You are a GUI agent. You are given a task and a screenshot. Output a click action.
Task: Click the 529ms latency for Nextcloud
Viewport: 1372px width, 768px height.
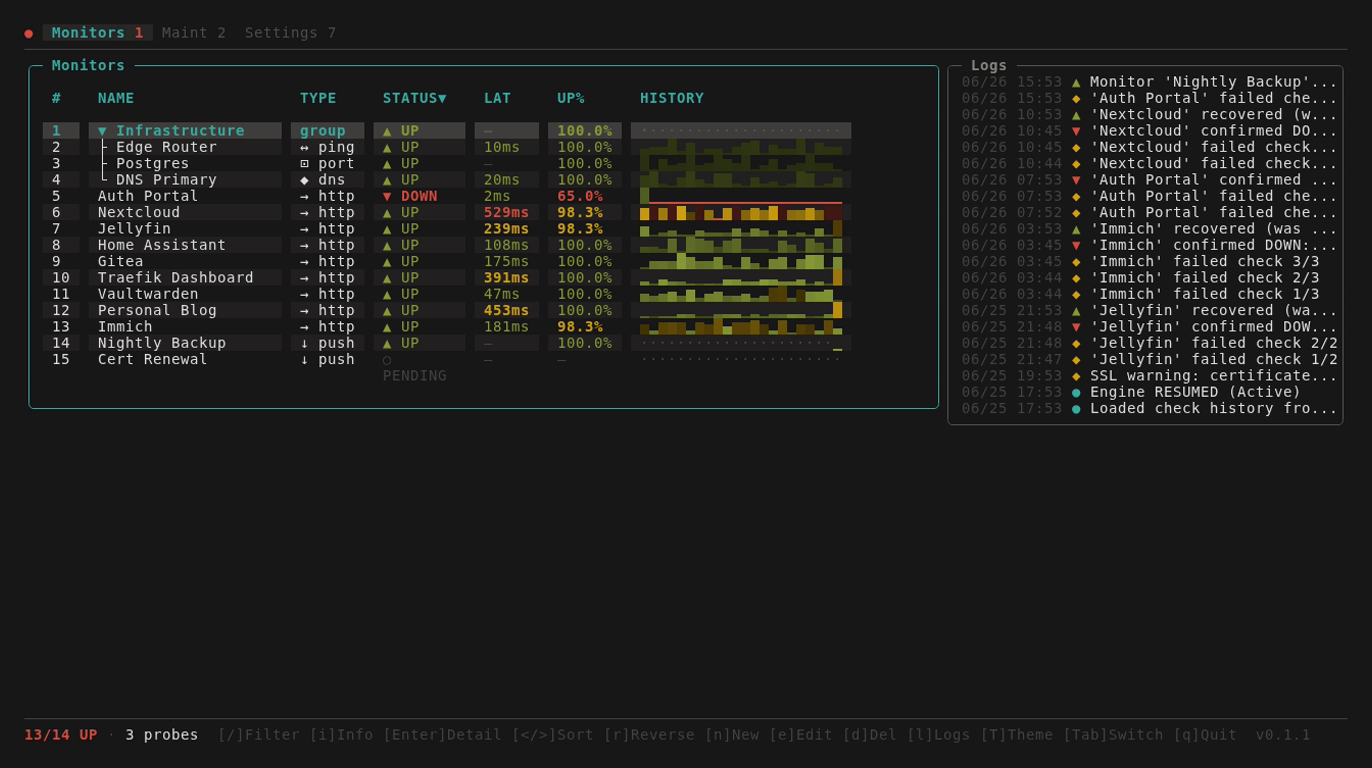(x=506, y=212)
